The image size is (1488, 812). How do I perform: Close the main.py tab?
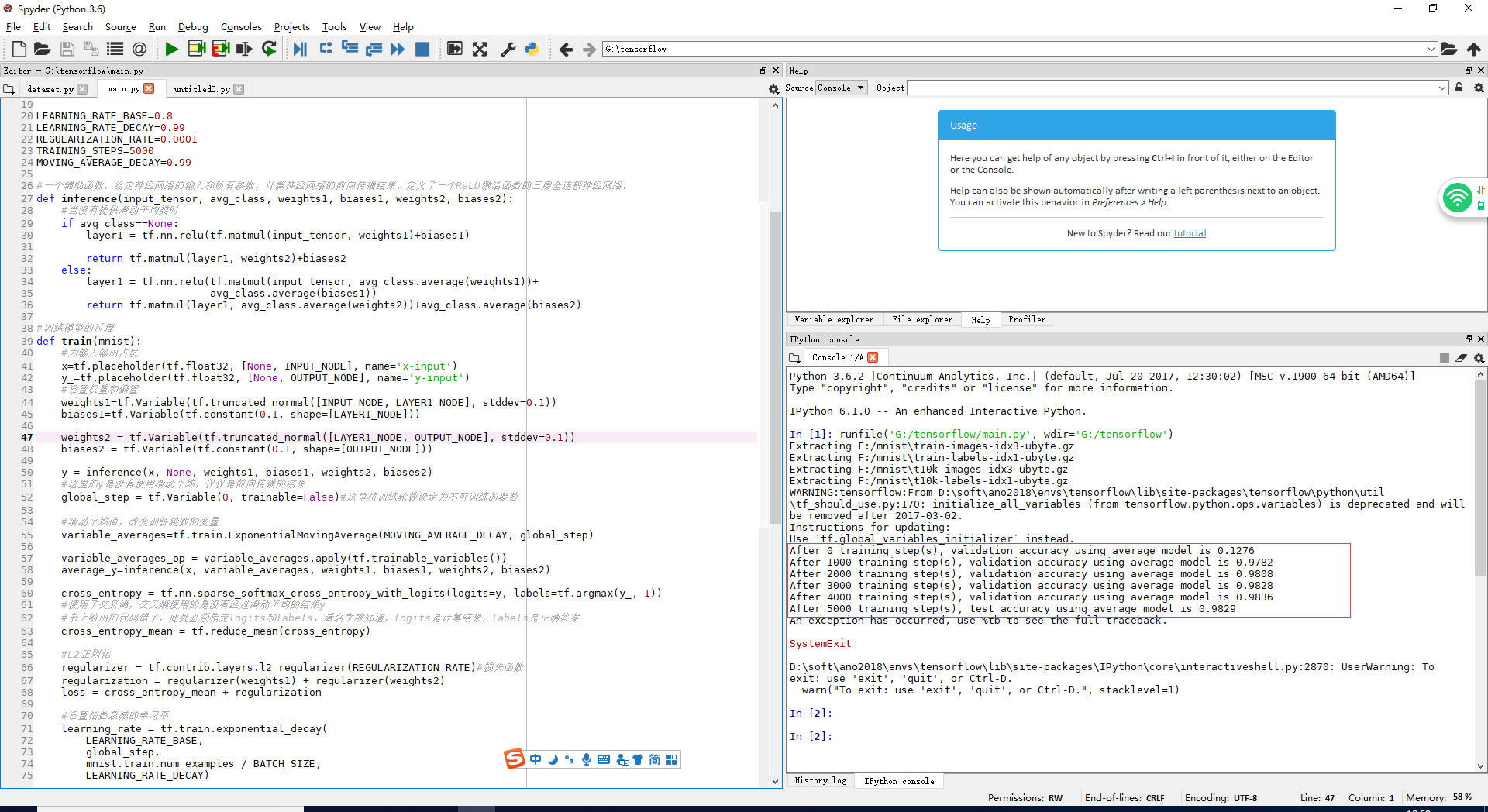point(150,88)
